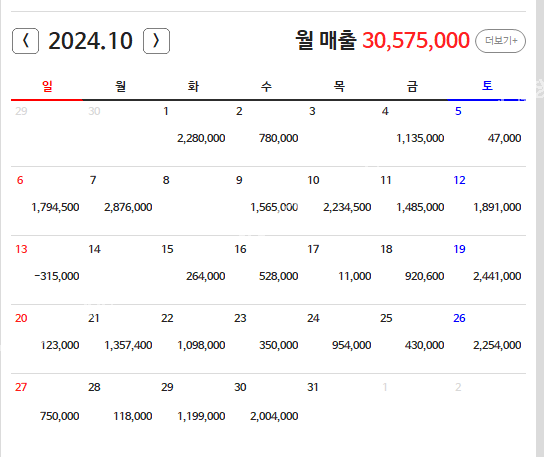Click the monthly total 30,575,000
This screenshot has height=457, width=545.
coord(416,40)
